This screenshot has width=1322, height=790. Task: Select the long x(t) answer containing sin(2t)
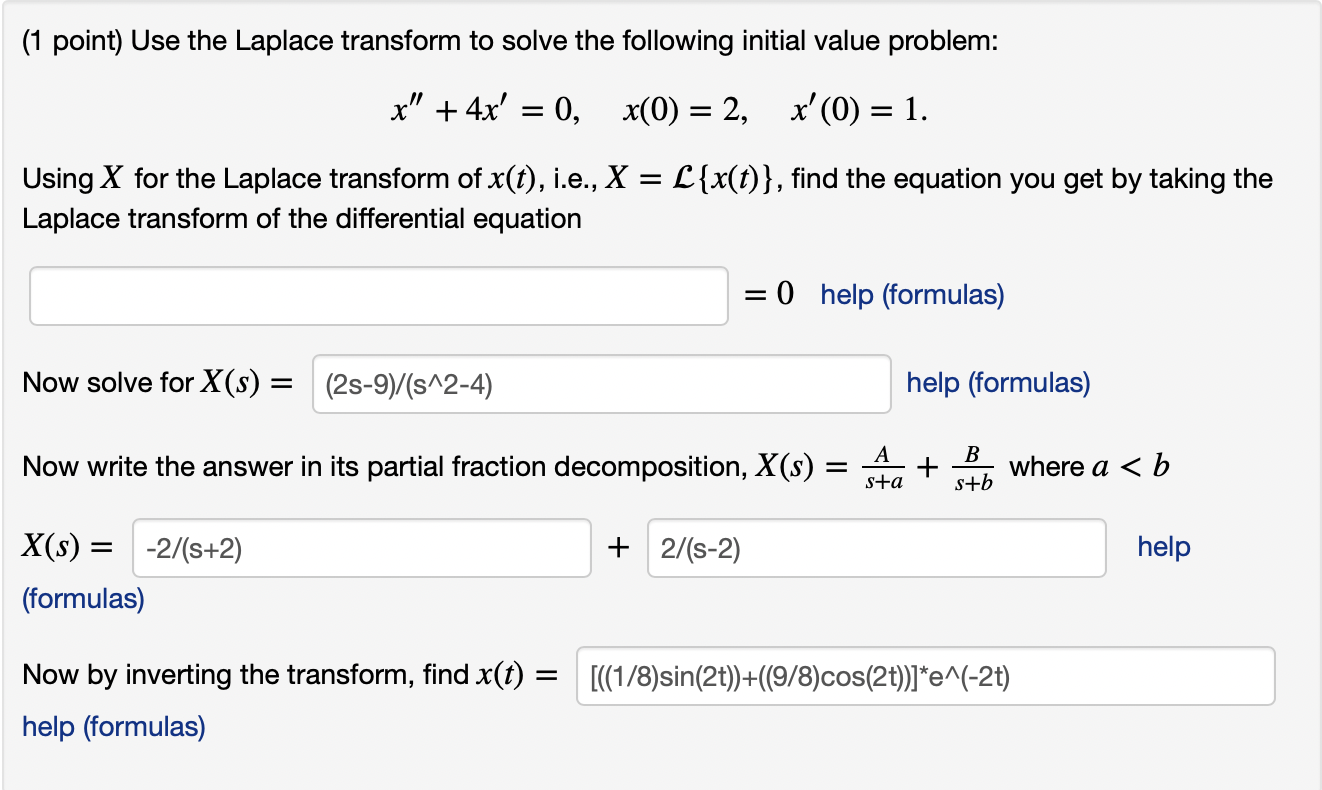(925, 676)
